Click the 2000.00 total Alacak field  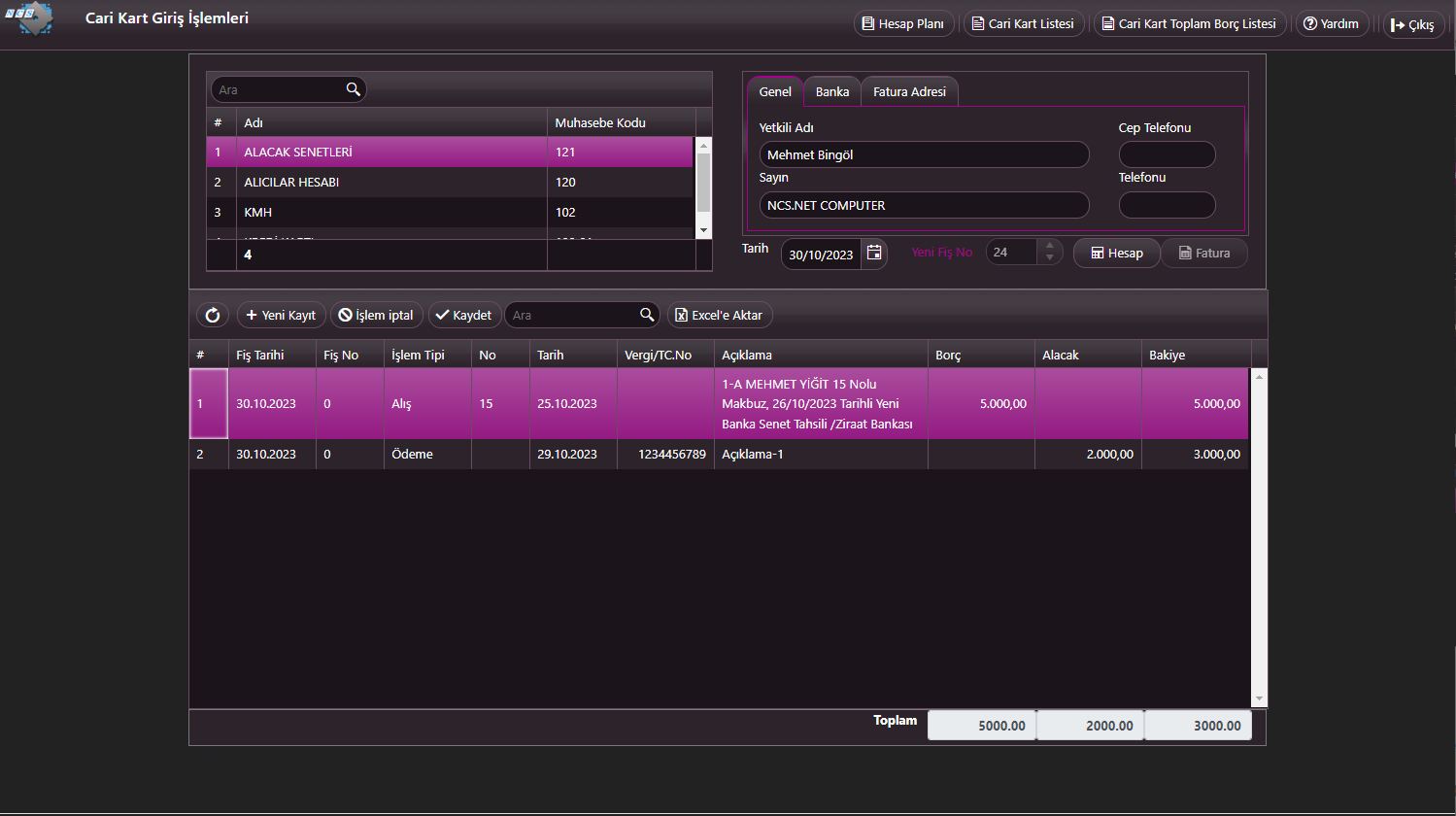coord(1090,726)
